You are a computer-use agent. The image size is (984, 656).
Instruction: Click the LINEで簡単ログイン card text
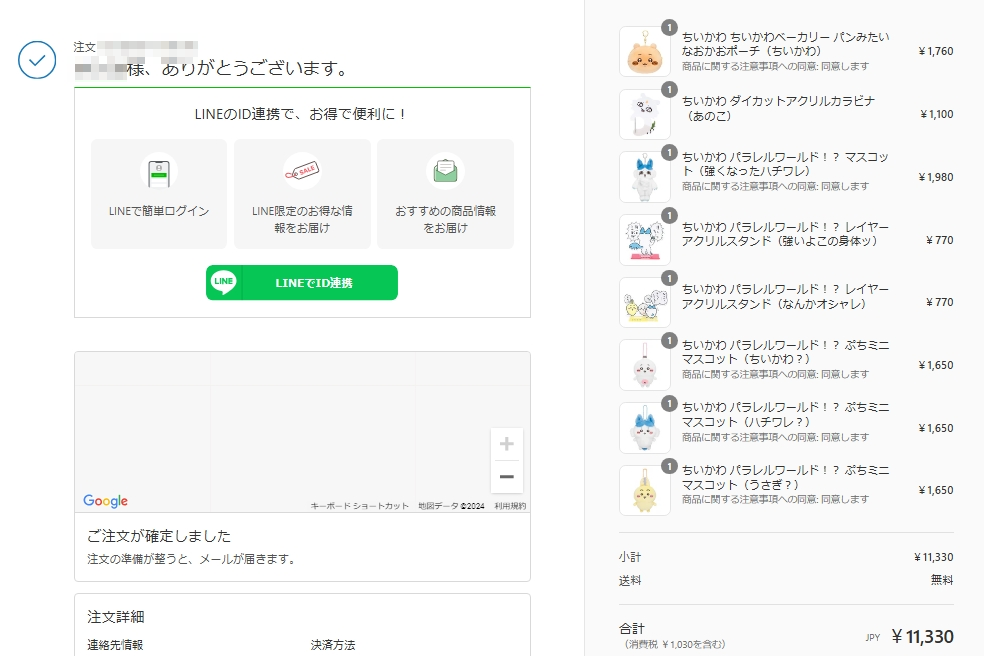pyautogui.click(x=159, y=212)
